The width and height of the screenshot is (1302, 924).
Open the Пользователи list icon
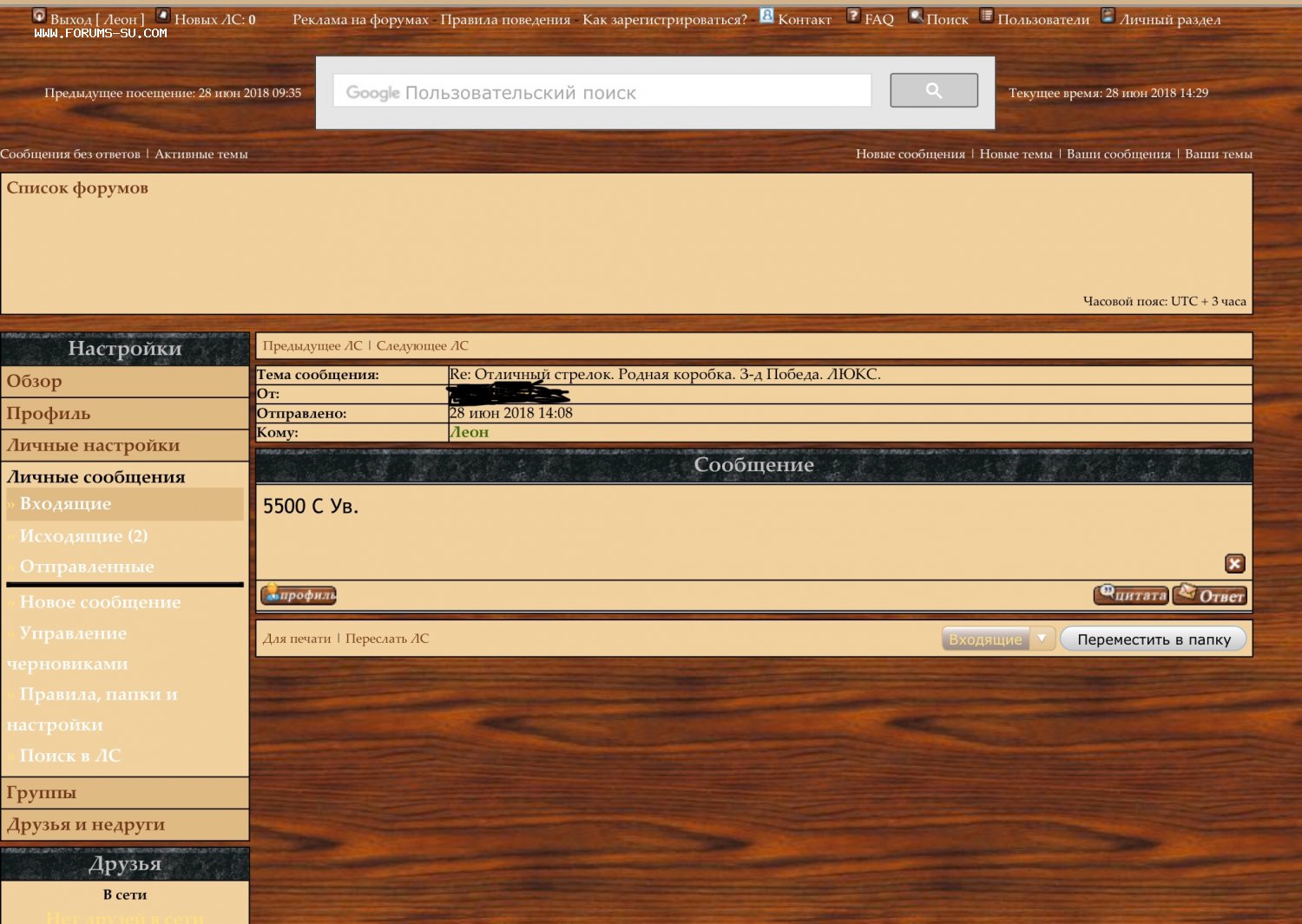986,16
